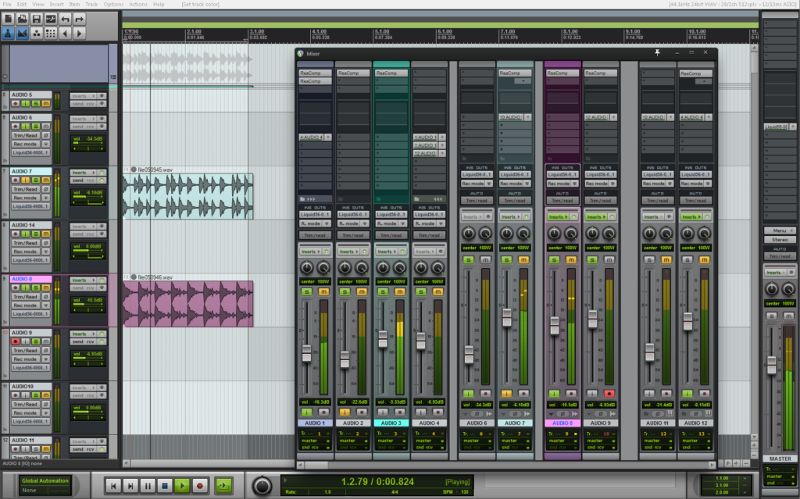Image resolution: width=800 pixels, height=499 pixels.
Task: Disarm recording on the AUDIO 9 mixer strip
Action: point(608,393)
